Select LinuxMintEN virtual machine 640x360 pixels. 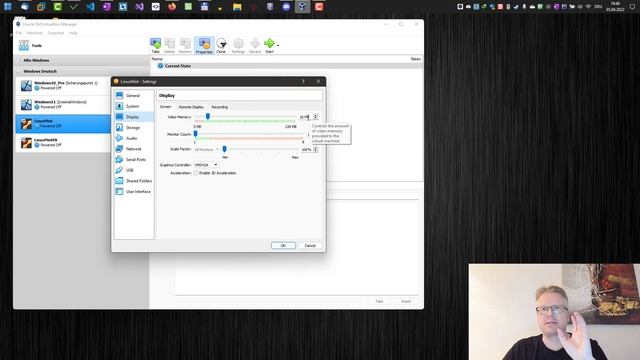pyautogui.click(x=63, y=142)
